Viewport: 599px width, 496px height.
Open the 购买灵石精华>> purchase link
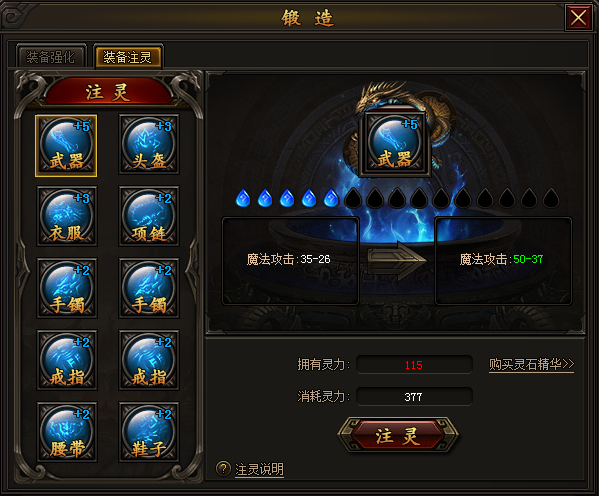(x=531, y=365)
